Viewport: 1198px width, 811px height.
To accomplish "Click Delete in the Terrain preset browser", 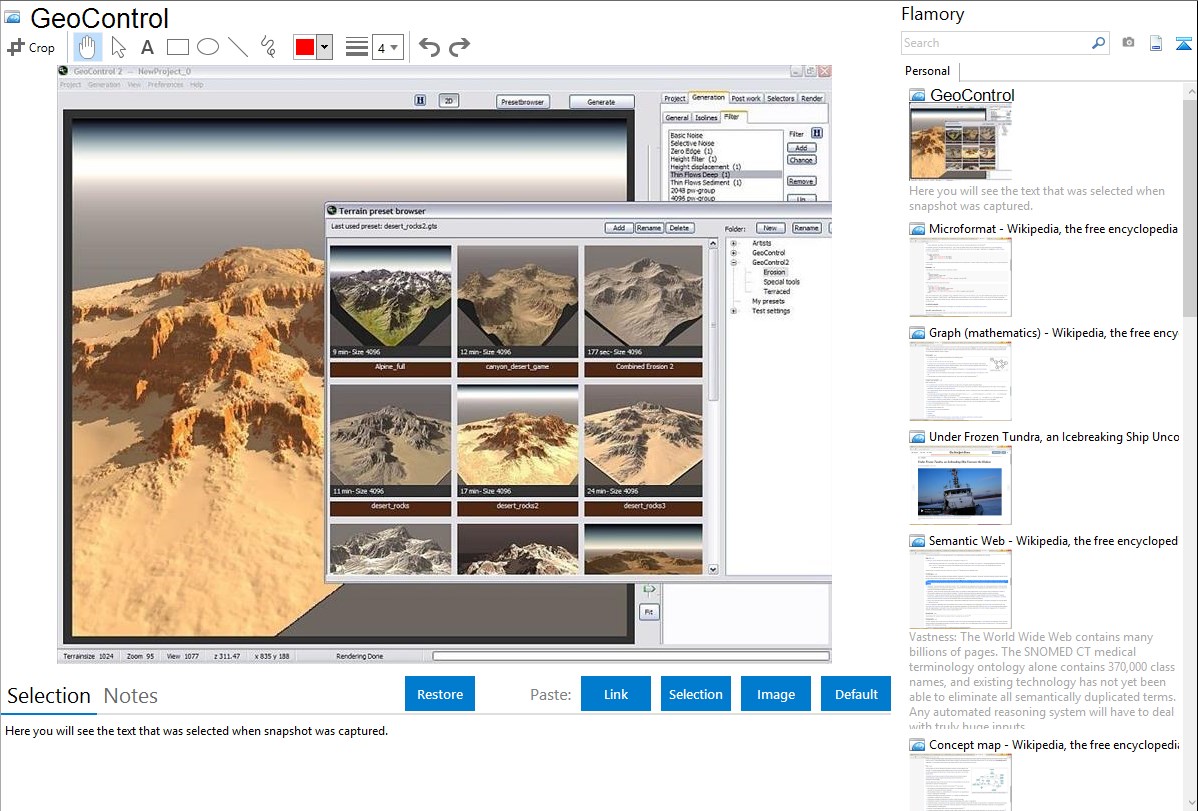I will tap(679, 228).
